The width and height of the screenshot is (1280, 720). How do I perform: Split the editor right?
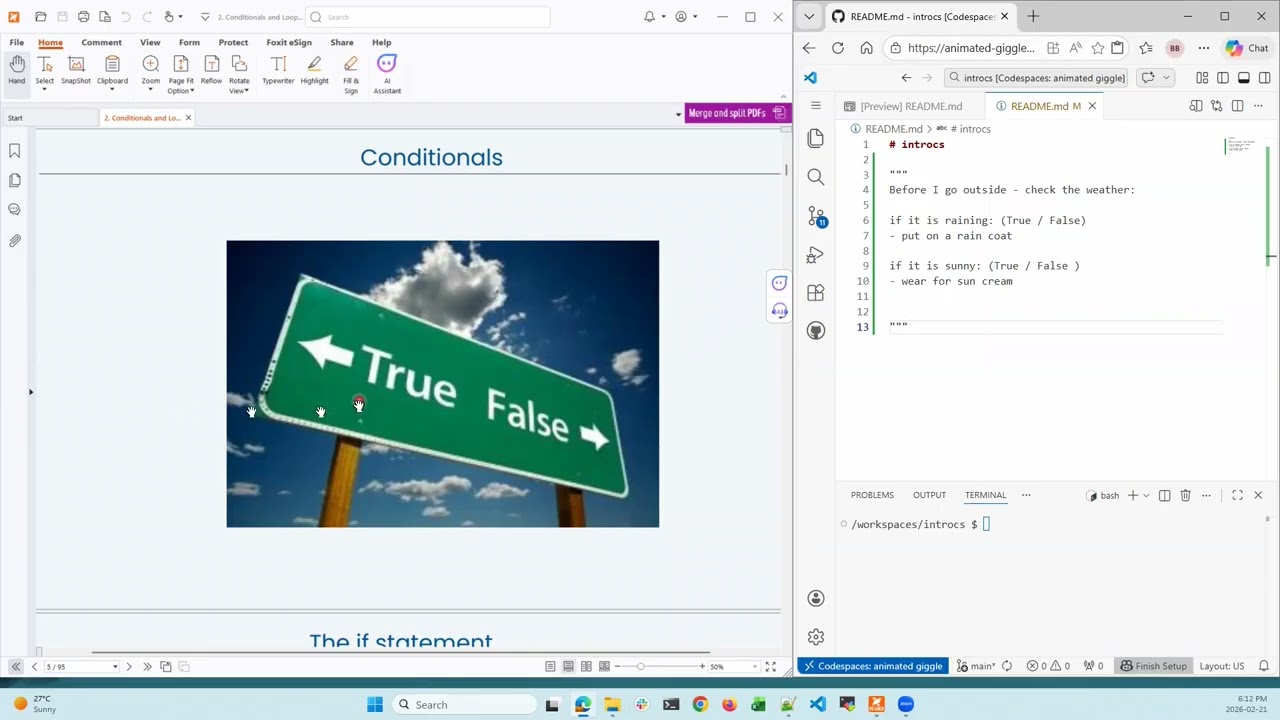1238,106
